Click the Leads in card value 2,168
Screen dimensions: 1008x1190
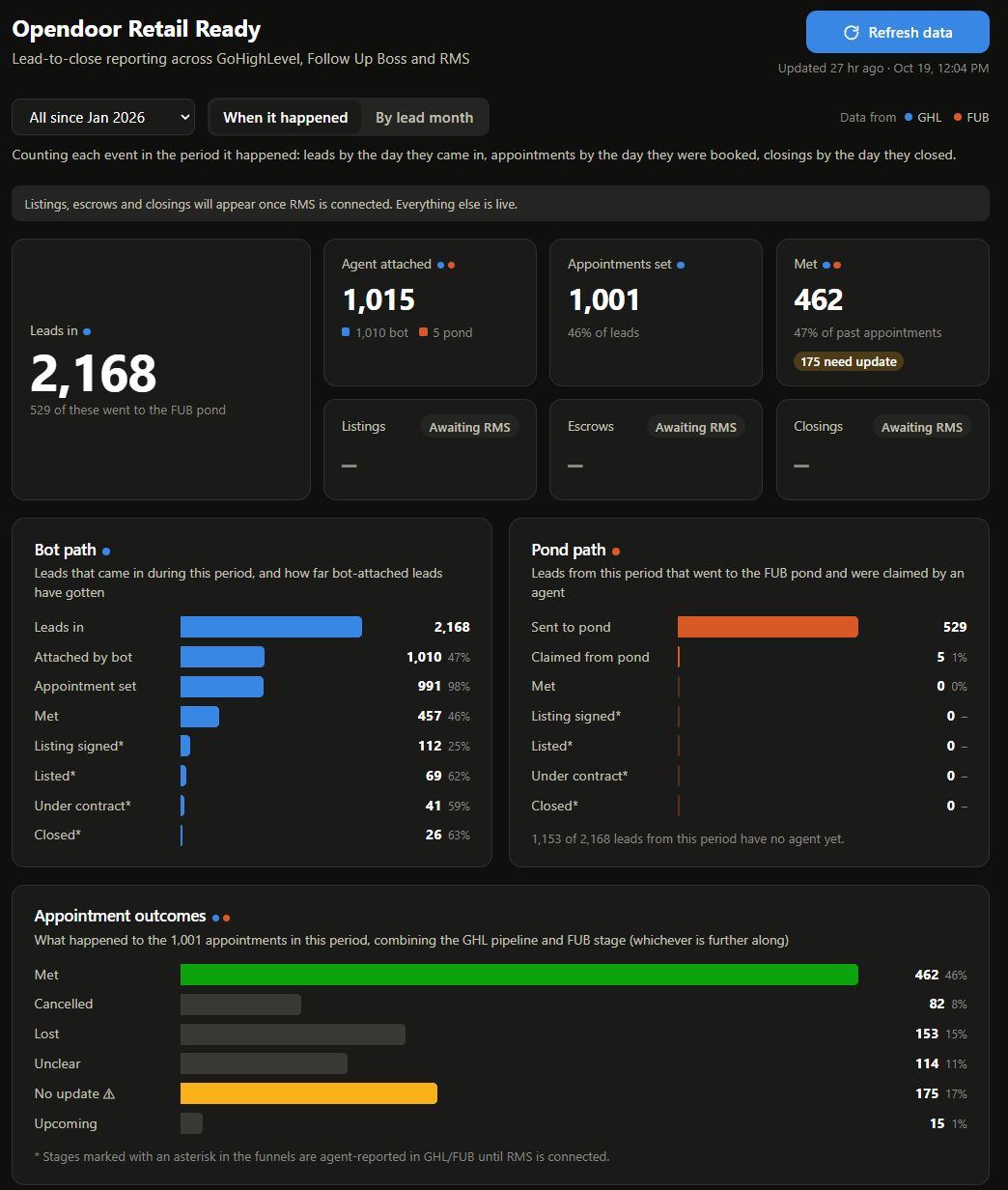pyautogui.click(x=93, y=375)
